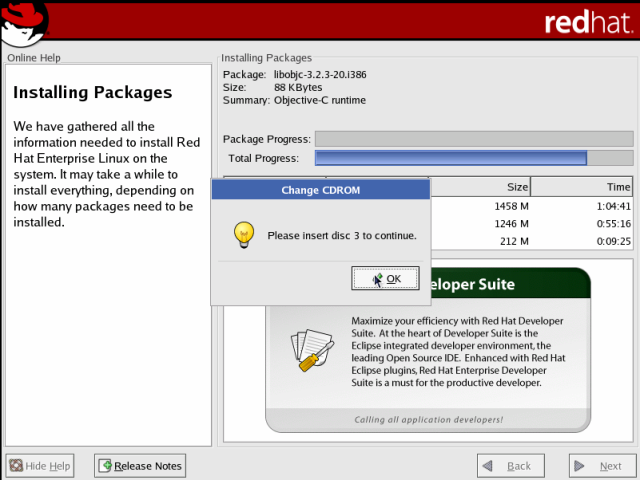Click the Total Progress bar
This screenshot has height=480, width=640.
pyautogui.click(x=474, y=158)
